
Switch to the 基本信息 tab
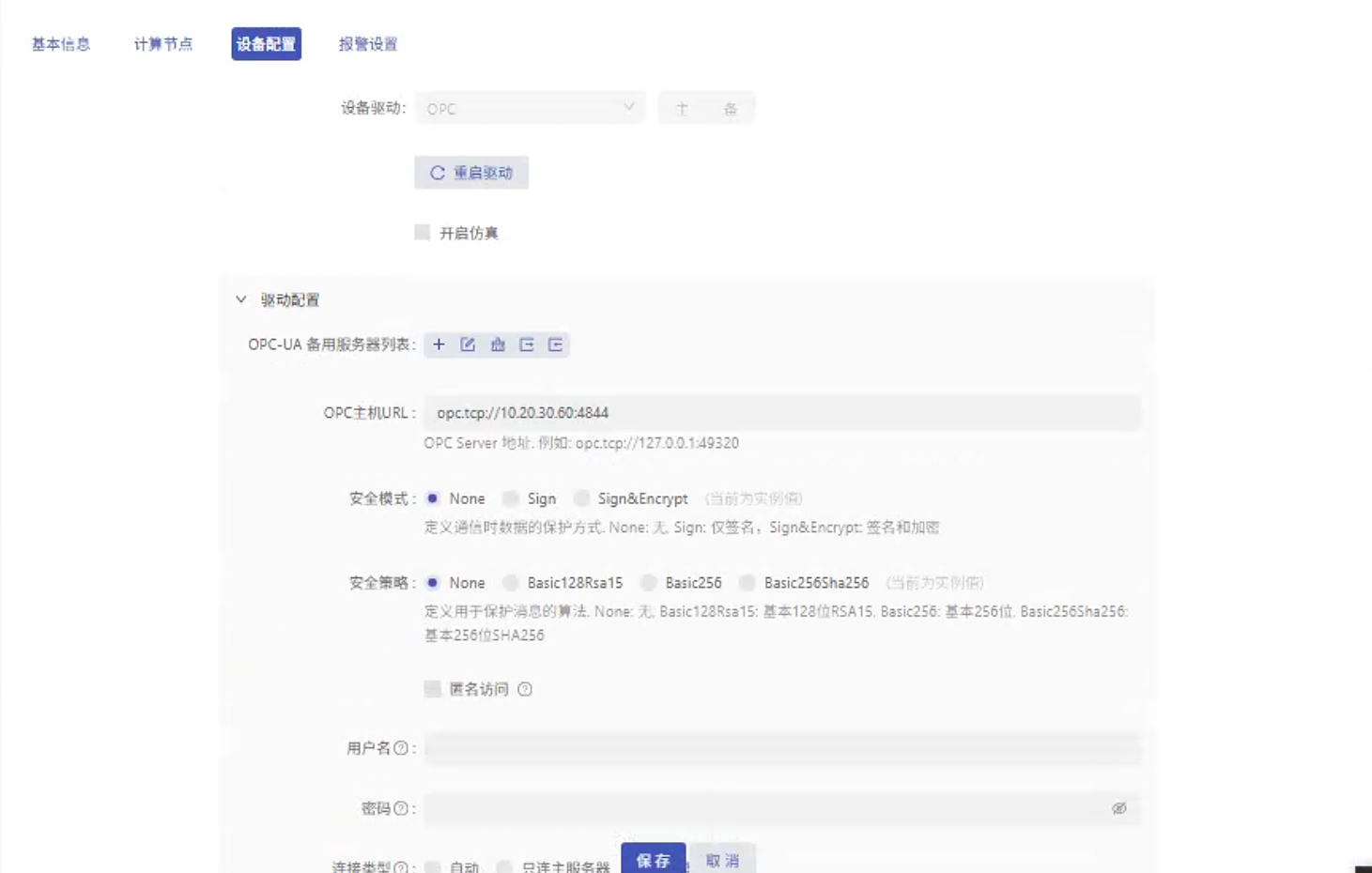pyautogui.click(x=61, y=44)
